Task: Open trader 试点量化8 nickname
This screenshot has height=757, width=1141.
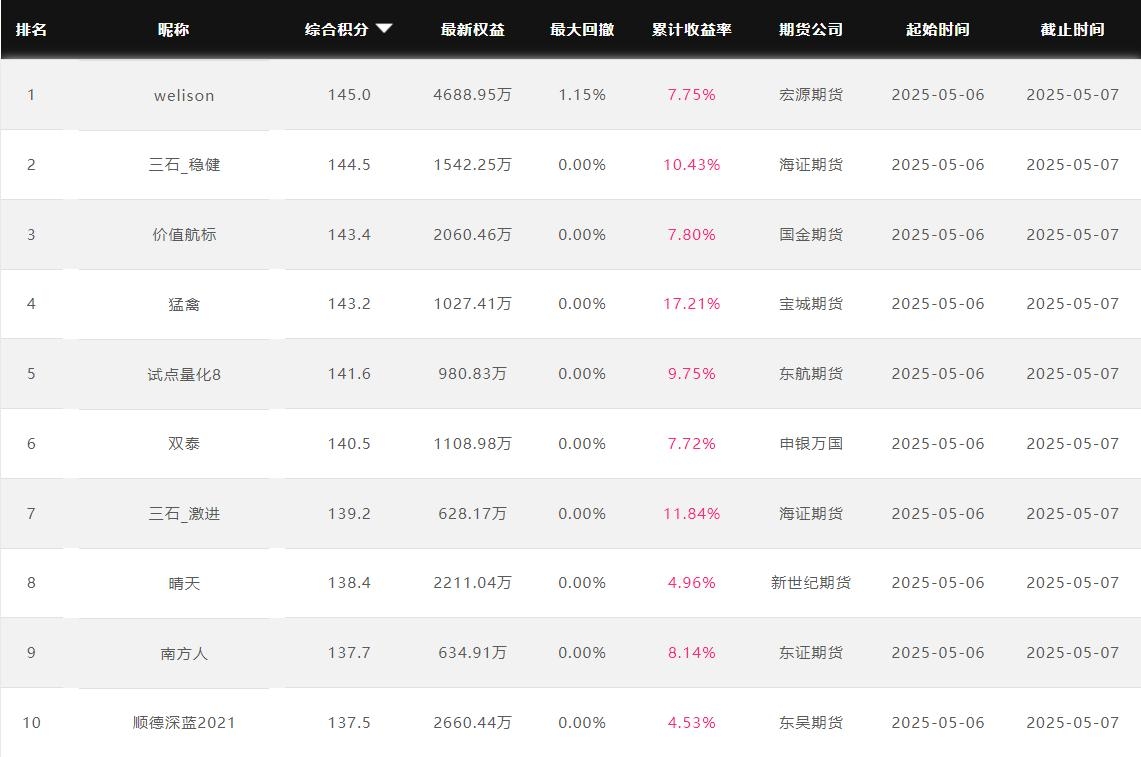Action: click(x=184, y=374)
